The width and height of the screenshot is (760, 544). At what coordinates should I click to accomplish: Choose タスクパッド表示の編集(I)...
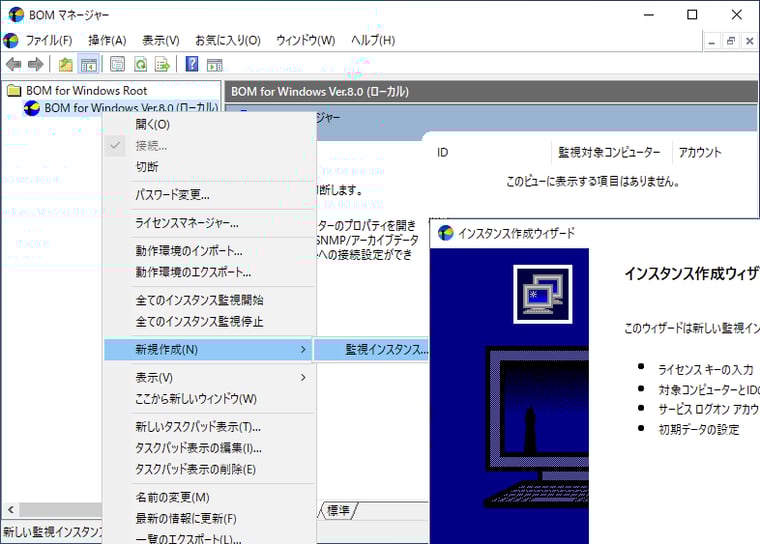click(209, 448)
